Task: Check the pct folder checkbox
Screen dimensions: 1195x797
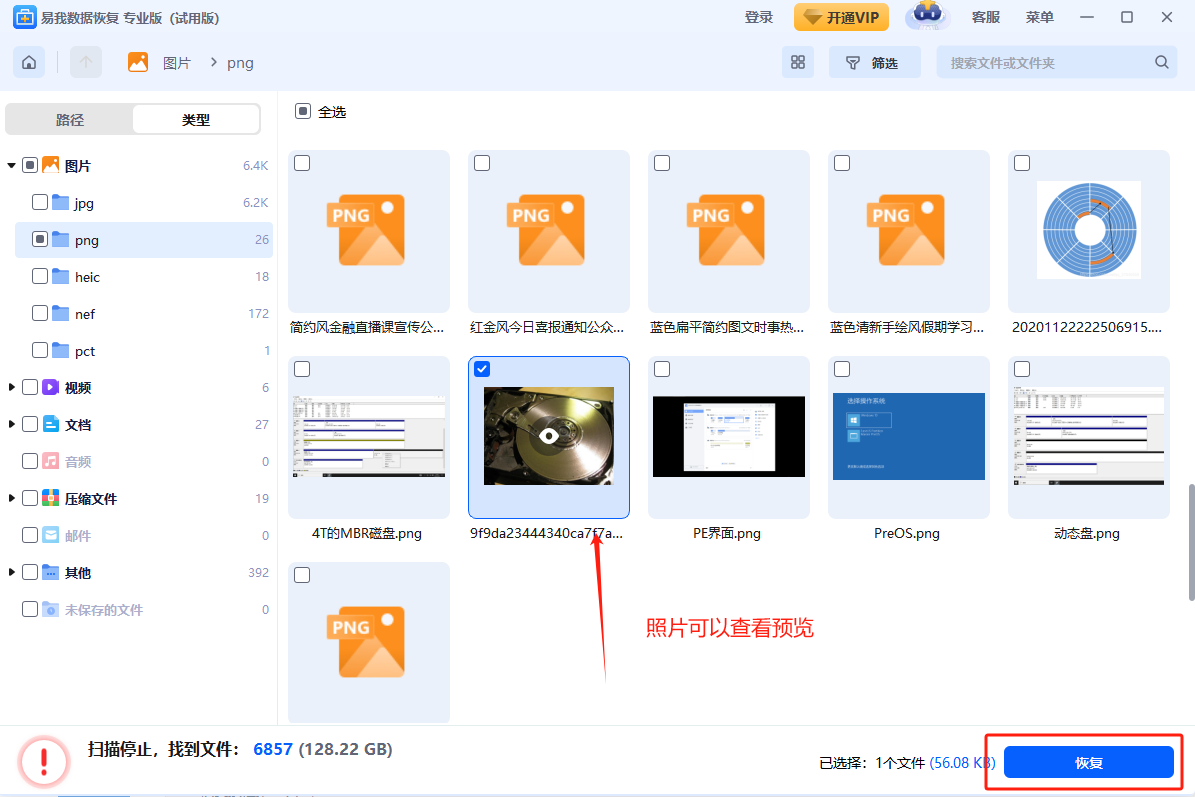Action: pyautogui.click(x=40, y=350)
